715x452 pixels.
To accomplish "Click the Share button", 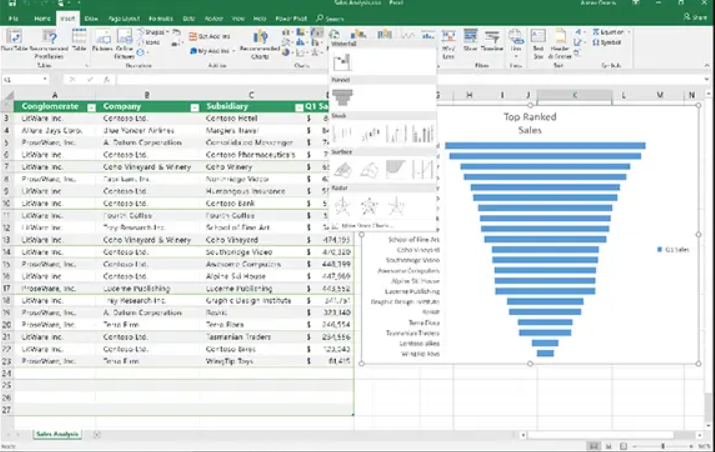I will point(695,17).
